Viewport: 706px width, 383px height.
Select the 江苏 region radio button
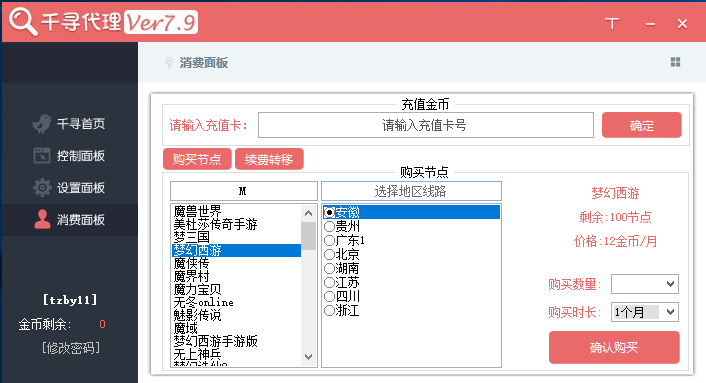[x=329, y=283]
